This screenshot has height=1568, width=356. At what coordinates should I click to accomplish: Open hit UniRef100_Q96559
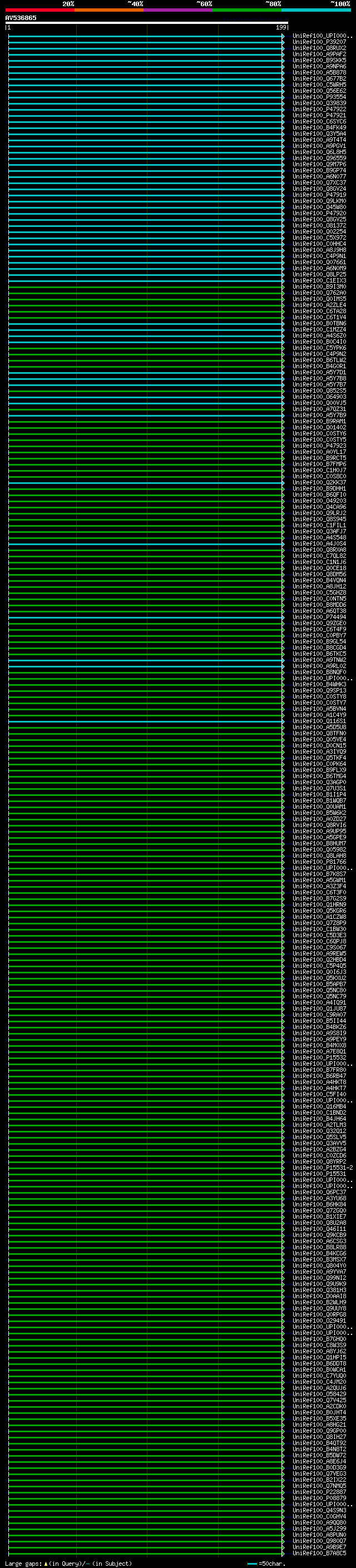[x=319, y=159]
